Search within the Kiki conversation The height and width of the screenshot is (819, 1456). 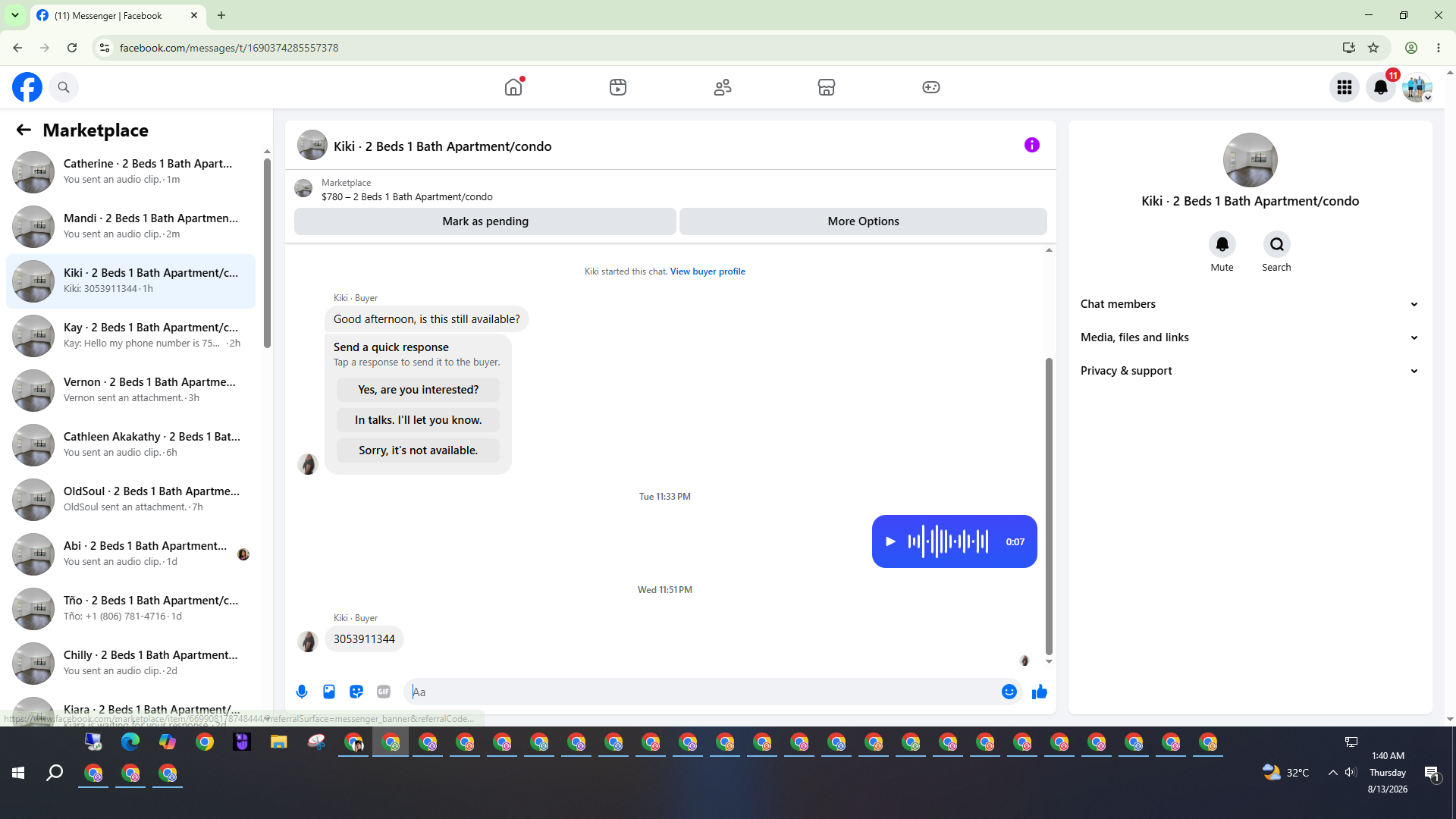pyautogui.click(x=1276, y=244)
